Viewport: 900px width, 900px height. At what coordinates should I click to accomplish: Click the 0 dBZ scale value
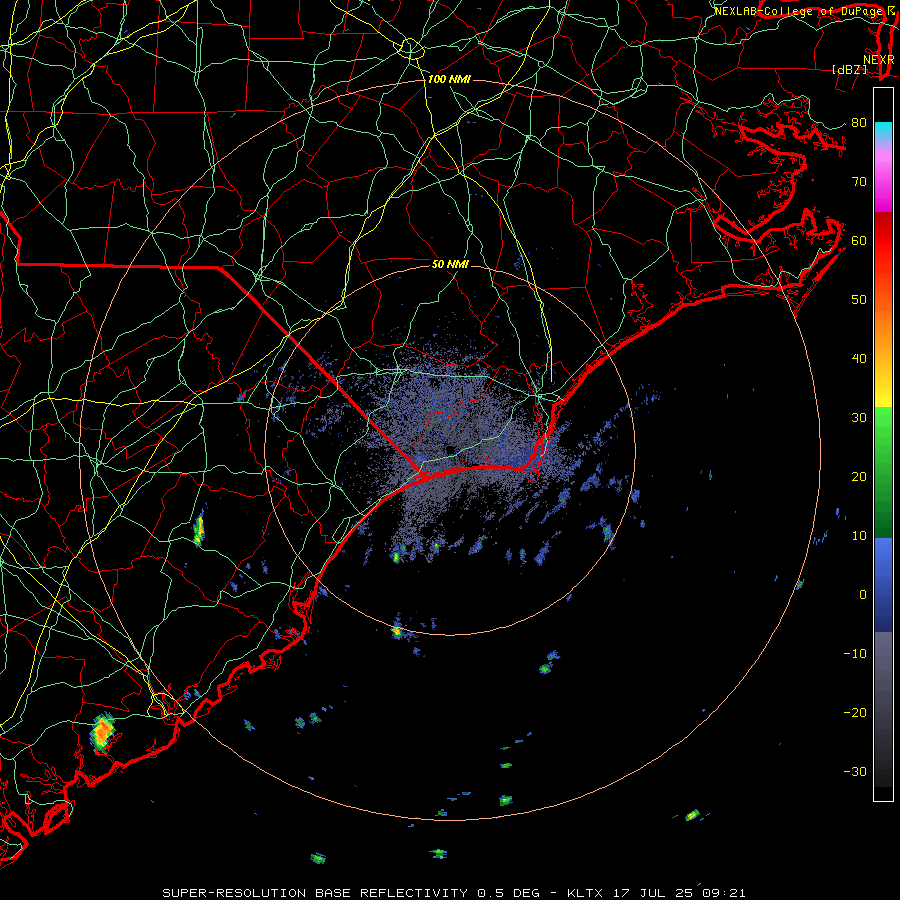[863, 595]
